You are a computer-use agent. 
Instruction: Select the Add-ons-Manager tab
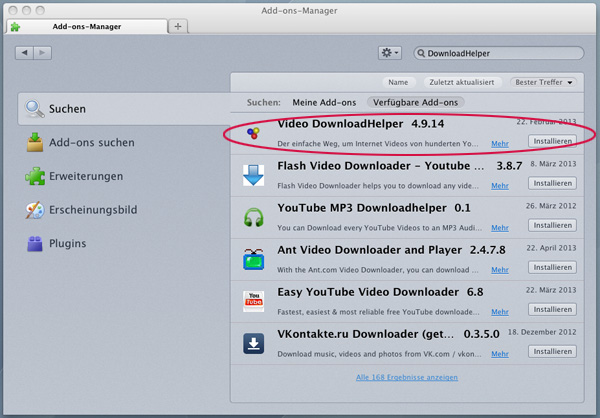pyautogui.click(x=87, y=26)
